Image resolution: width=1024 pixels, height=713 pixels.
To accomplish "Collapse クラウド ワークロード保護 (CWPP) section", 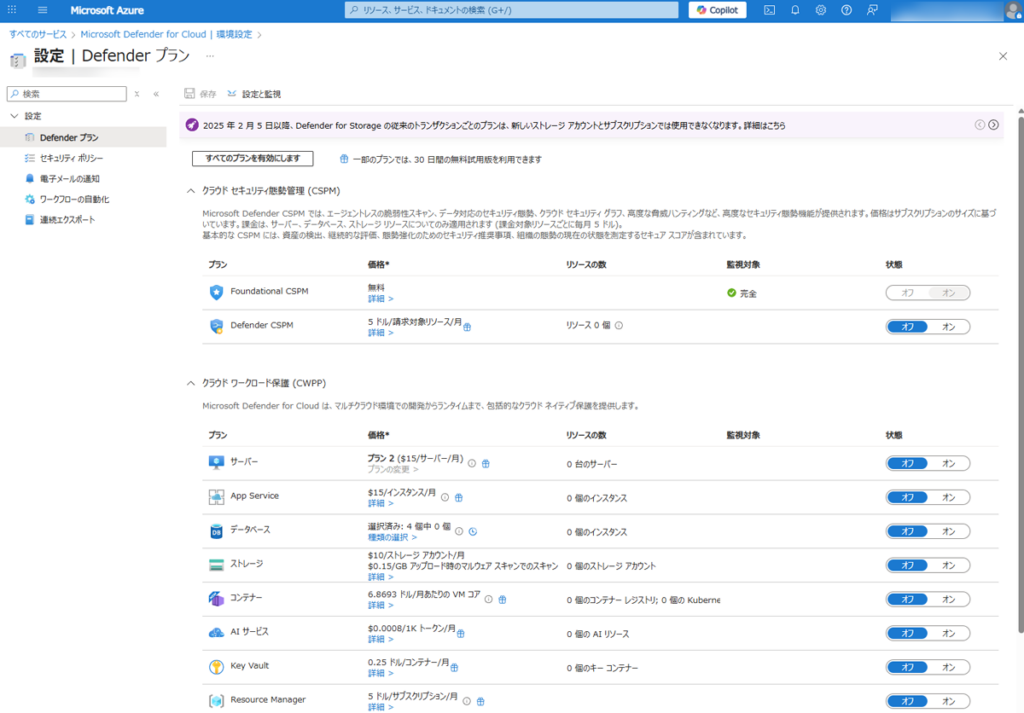I will 191,383.
